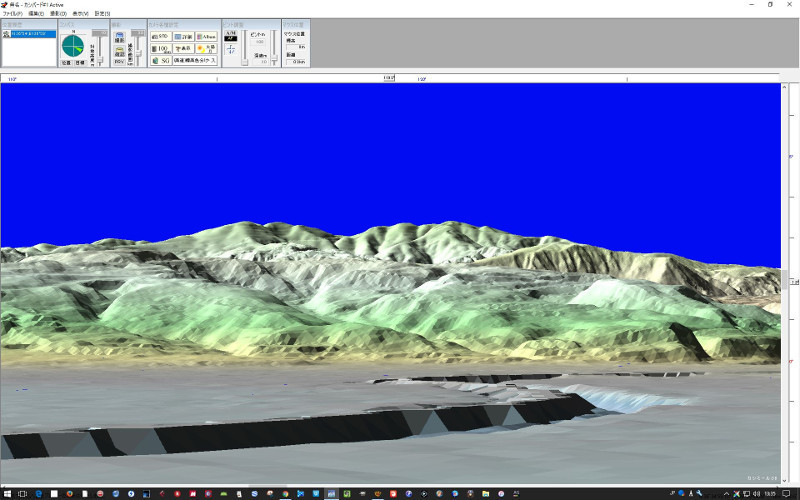Click the azimuth marker on horizontal ruler
The width and height of the screenshot is (800, 500).
coord(389,78)
